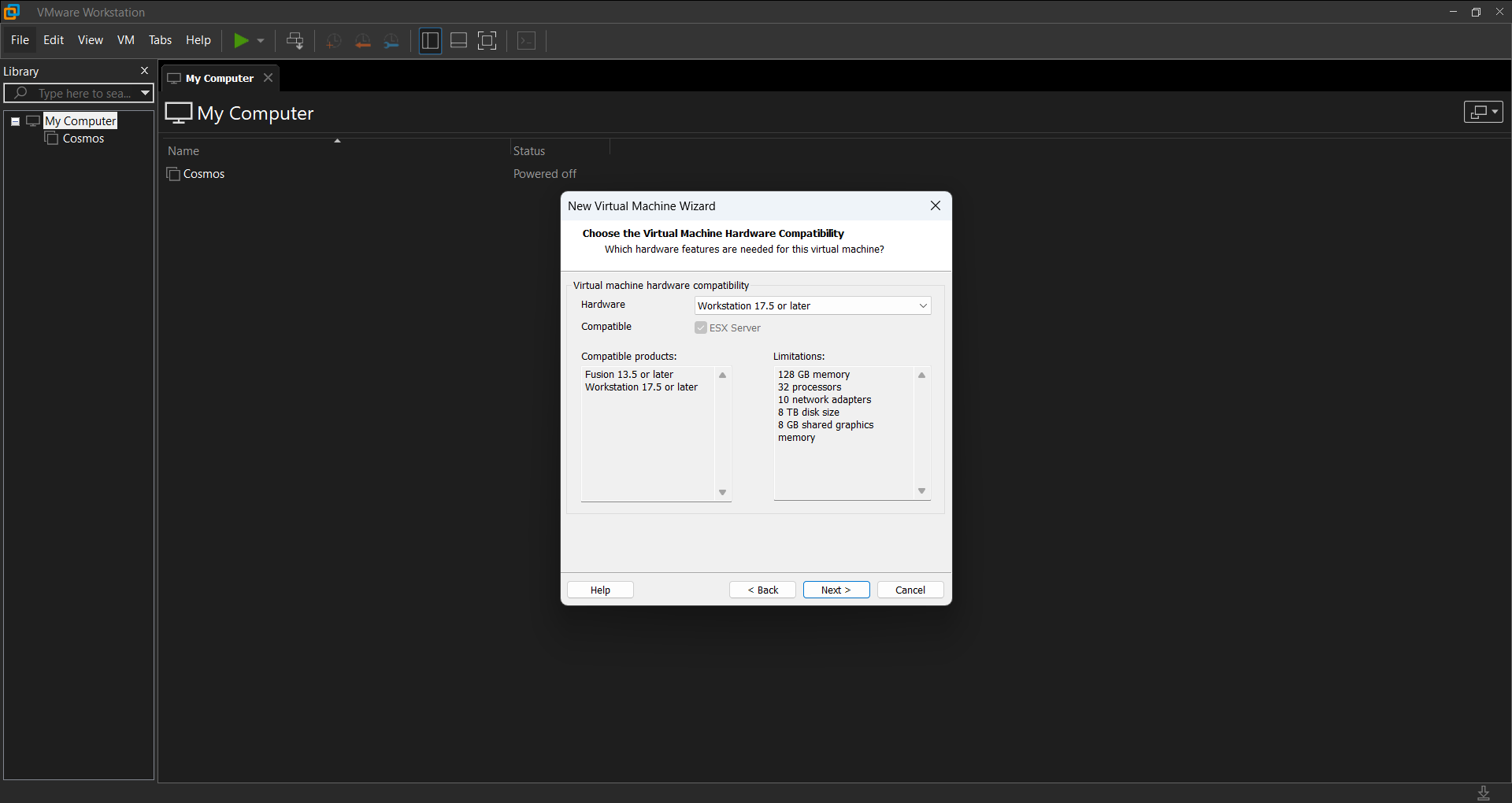Viewport: 1512px width, 803px height.
Task: Open the power options dropdown arrow
Action: (x=261, y=41)
